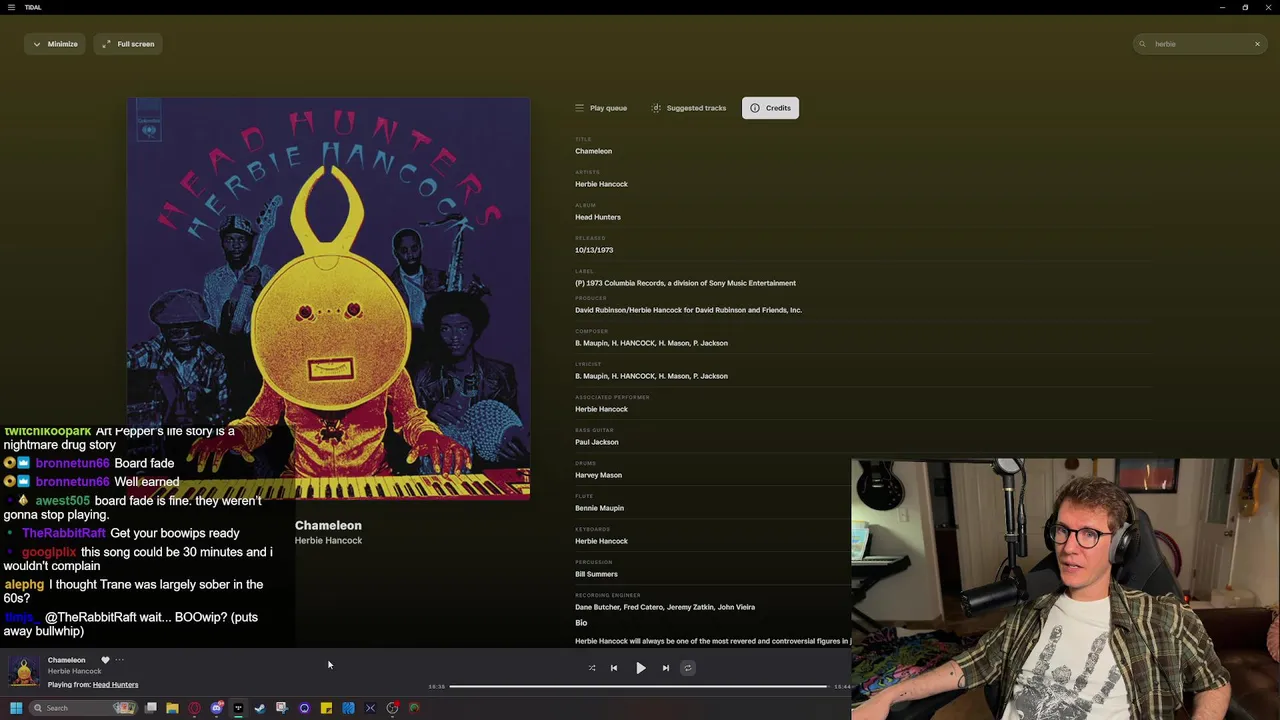
Task: Like Chameleon with the heart icon
Action: (x=105, y=660)
